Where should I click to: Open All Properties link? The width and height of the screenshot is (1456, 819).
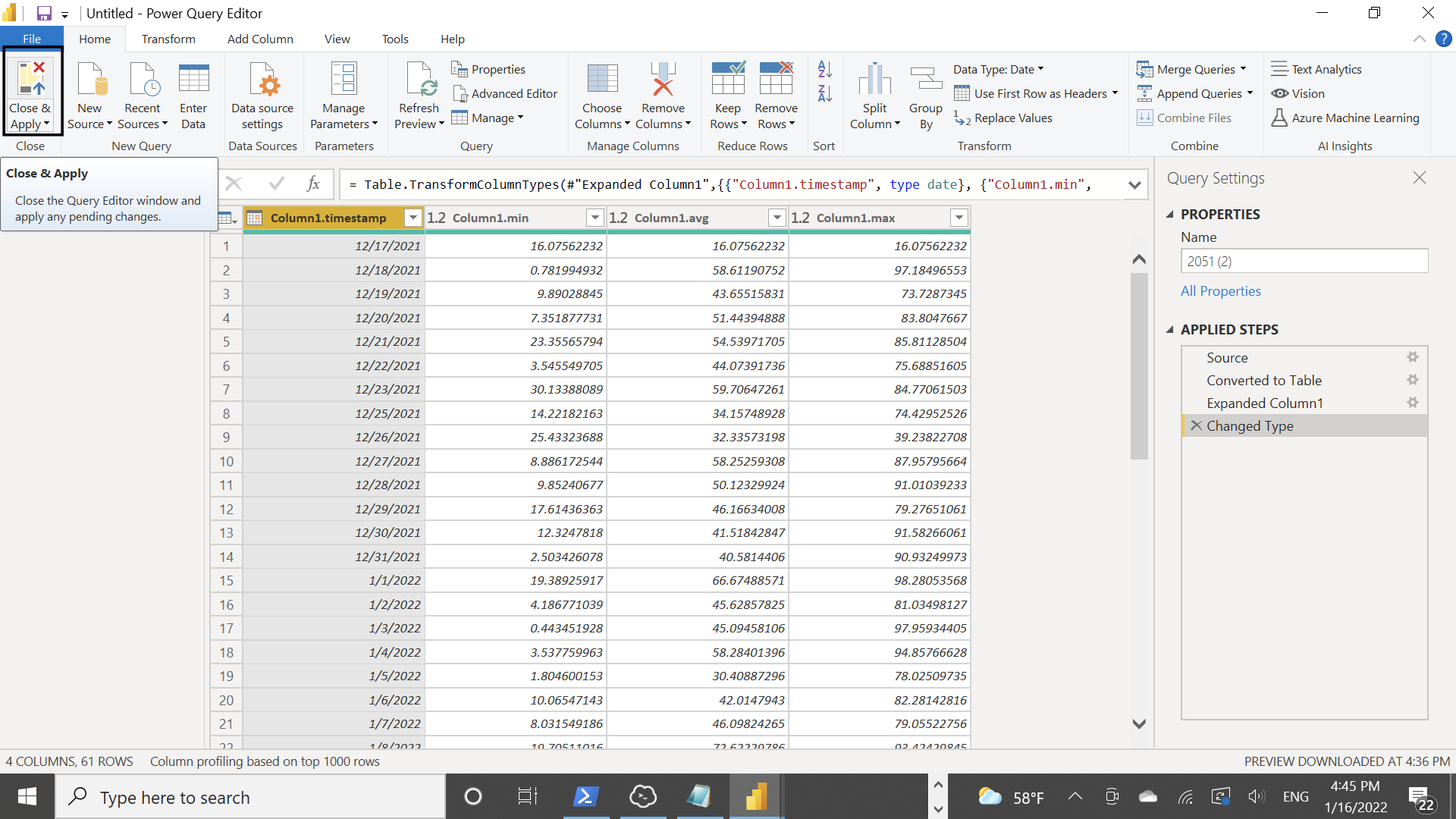click(x=1220, y=290)
